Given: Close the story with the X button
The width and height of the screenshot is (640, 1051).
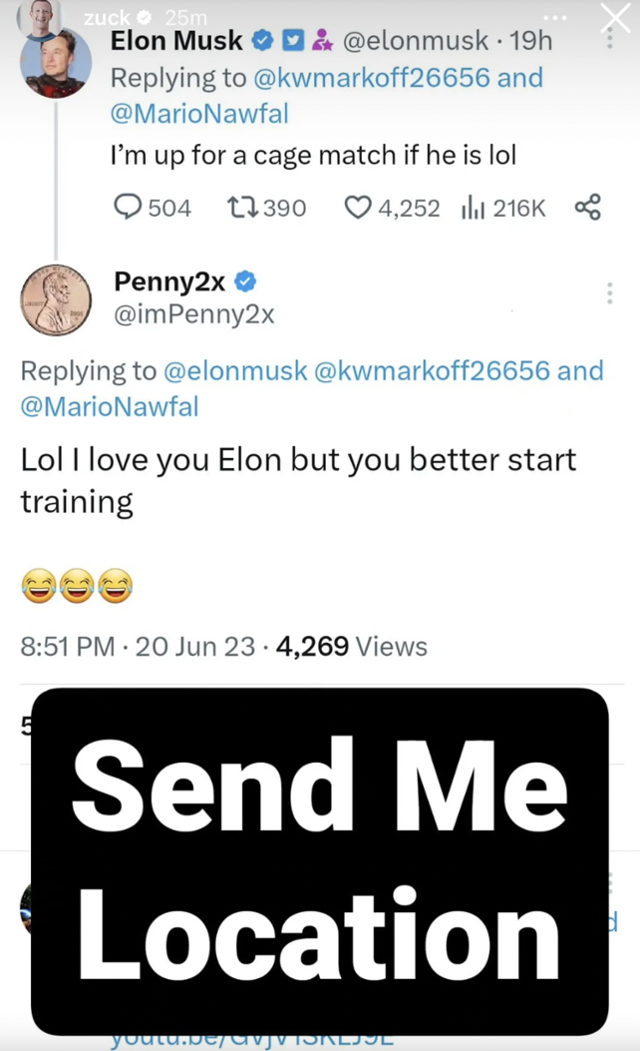Looking at the screenshot, I should [616, 17].
